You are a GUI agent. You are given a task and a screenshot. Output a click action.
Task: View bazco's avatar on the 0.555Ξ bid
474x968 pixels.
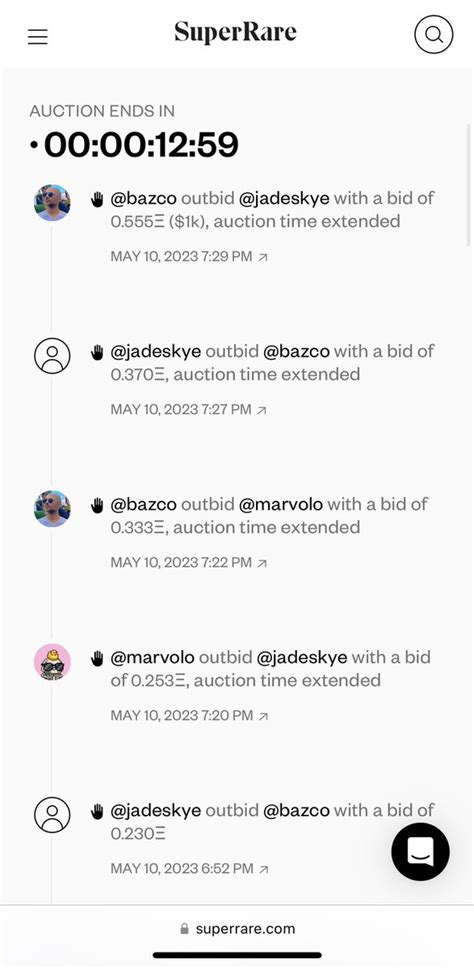[x=52, y=202]
